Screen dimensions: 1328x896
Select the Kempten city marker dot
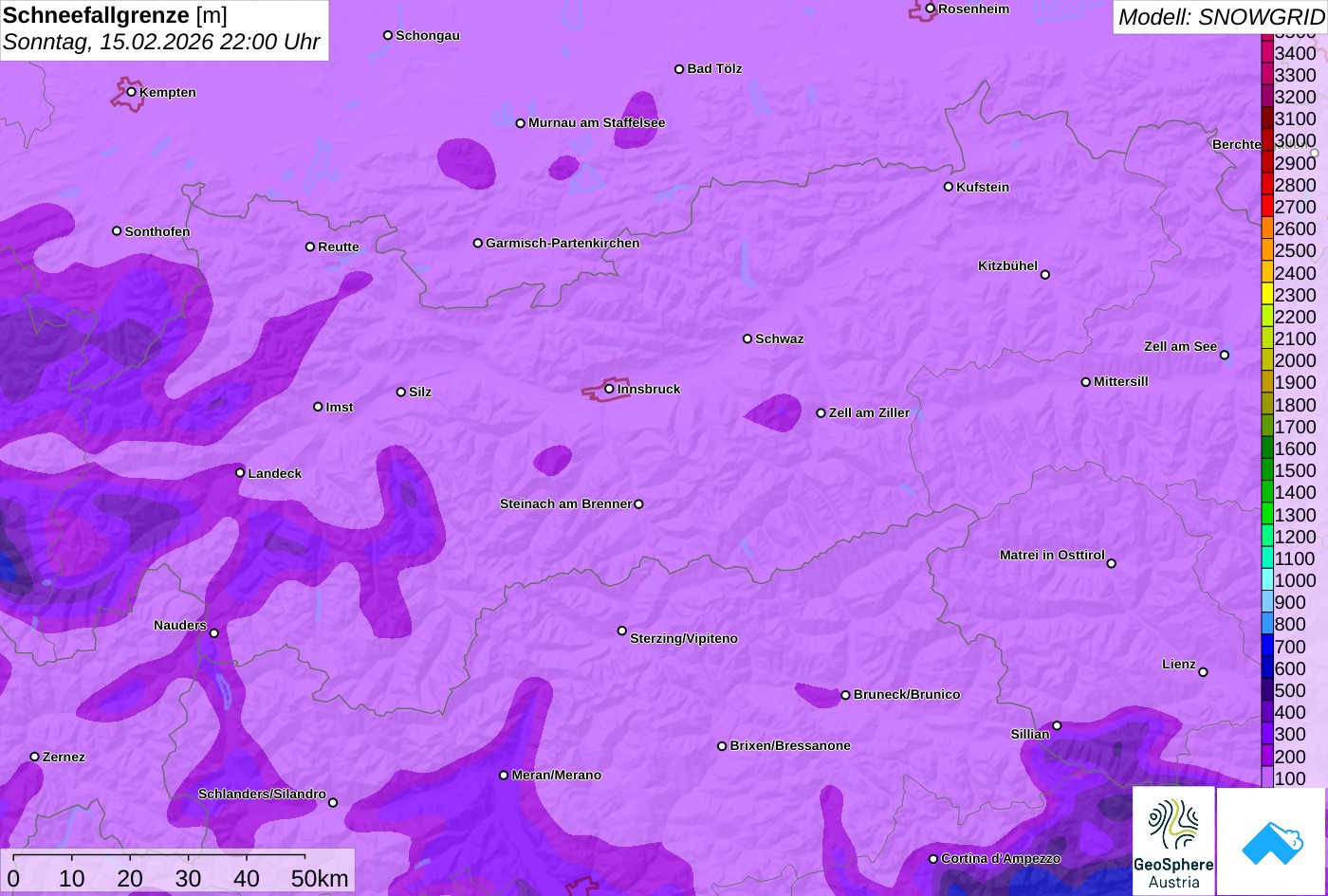pos(132,92)
